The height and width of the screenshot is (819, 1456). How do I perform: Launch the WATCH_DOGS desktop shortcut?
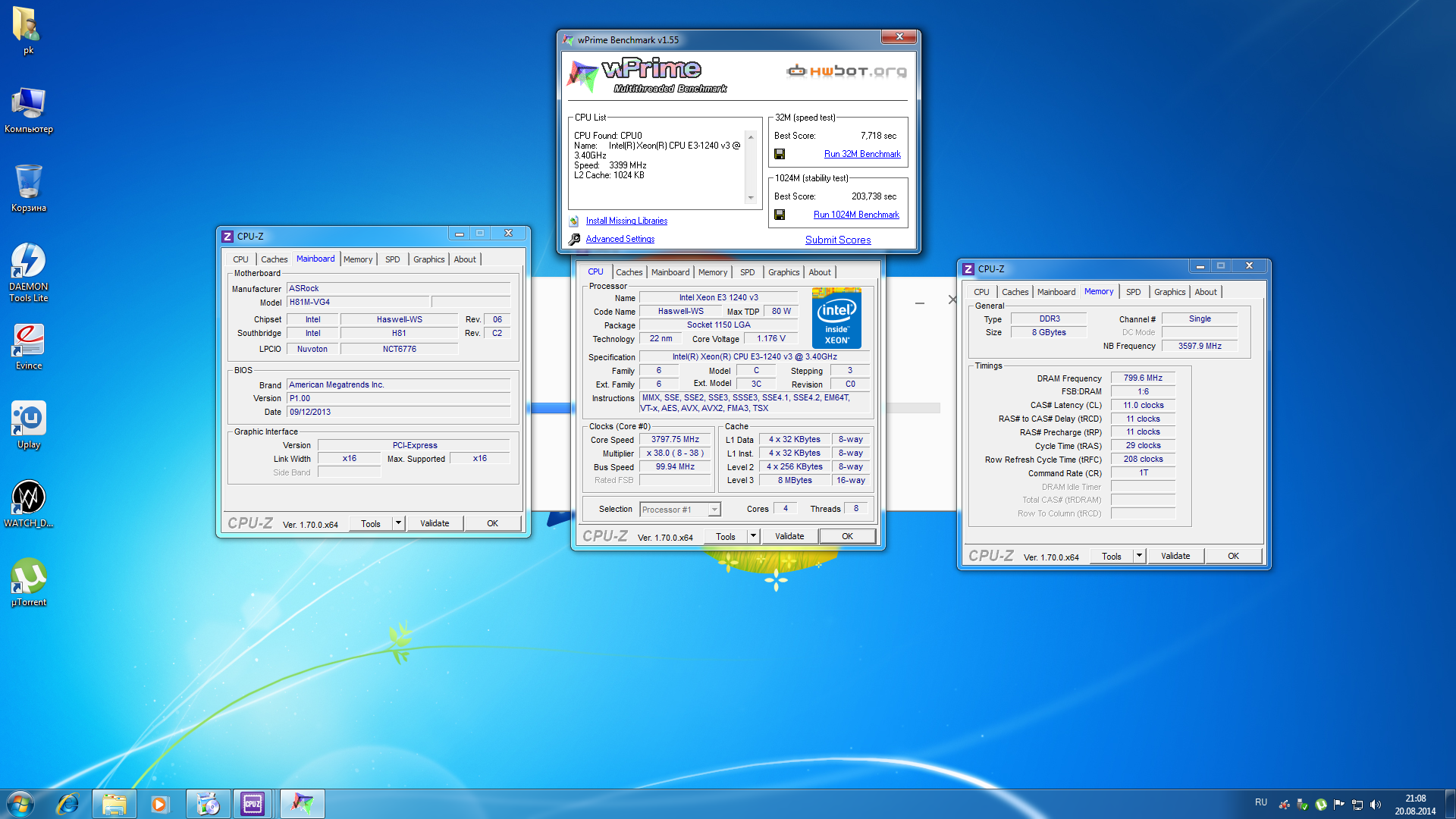pos(28,504)
